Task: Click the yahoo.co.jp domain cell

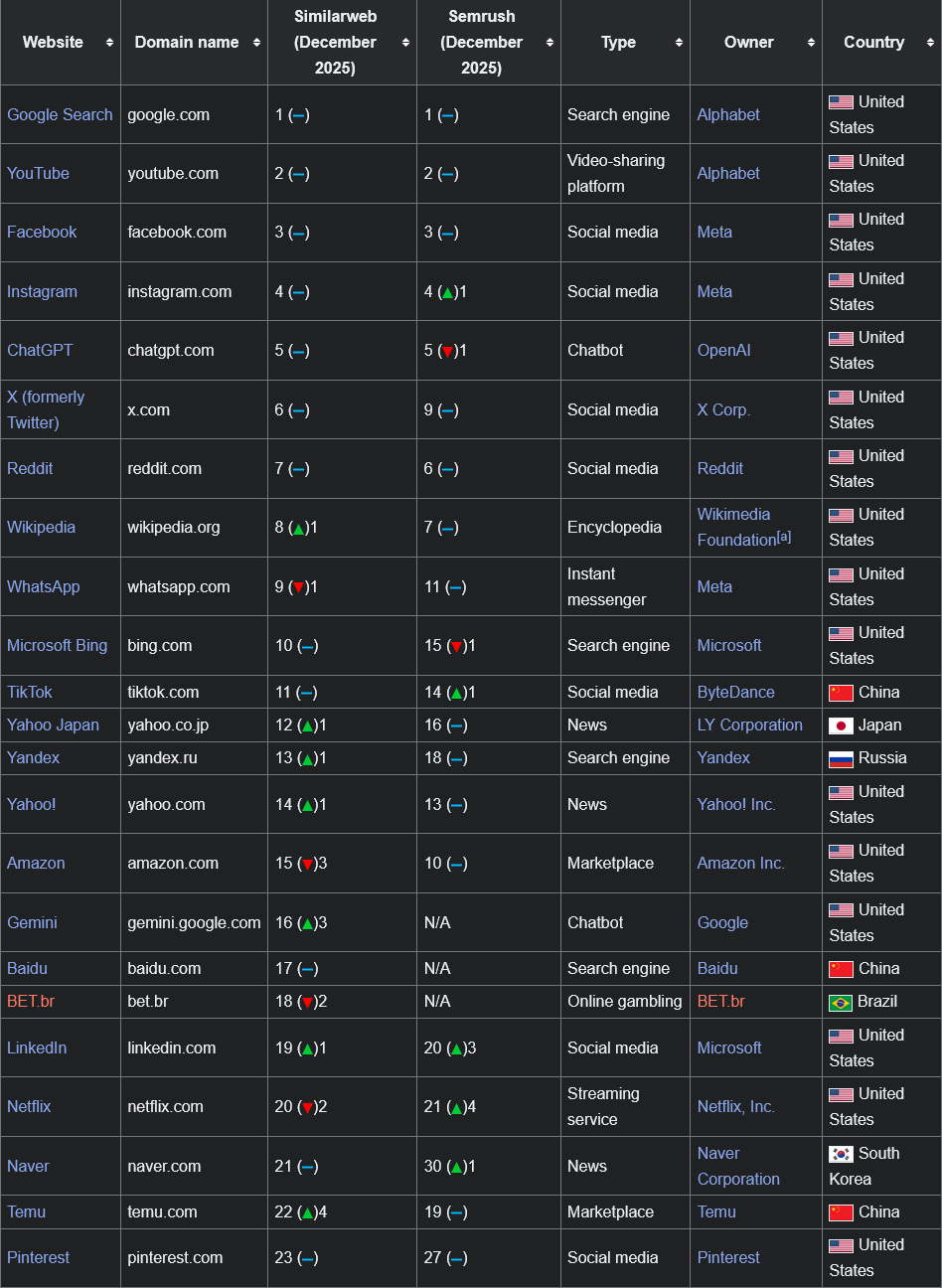Action: [x=194, y=724]
